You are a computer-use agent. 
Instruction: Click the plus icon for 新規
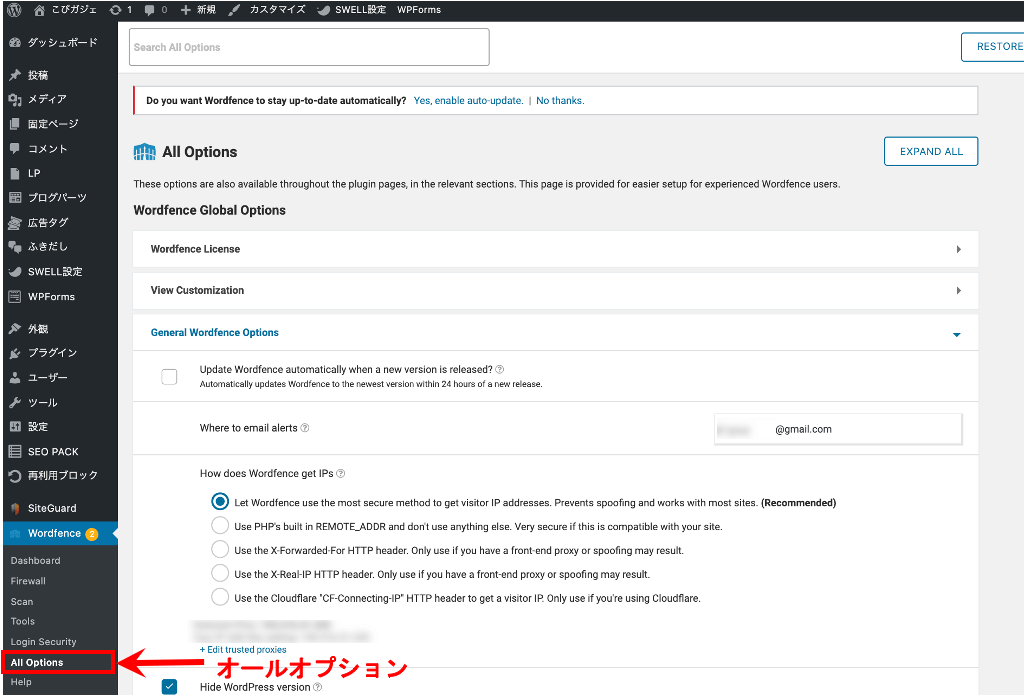185,10
